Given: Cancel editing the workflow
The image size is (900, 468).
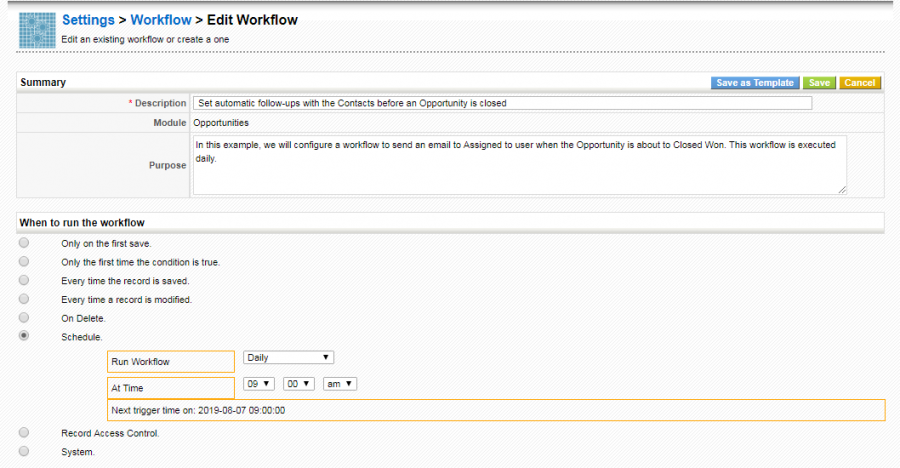Looking at the screenshot, I should click(859, 83).
